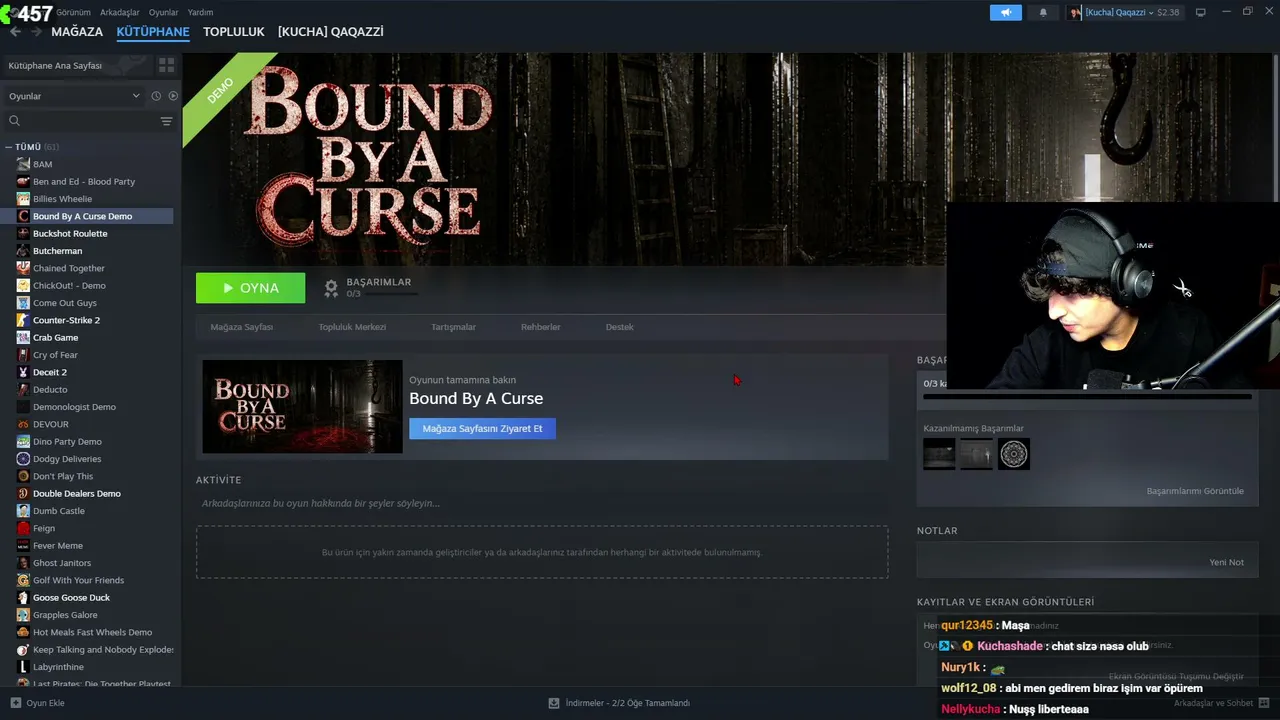Click Oyun Ekle label to add a game
The width and height of the screenshot is (1280, 720).
45,703
